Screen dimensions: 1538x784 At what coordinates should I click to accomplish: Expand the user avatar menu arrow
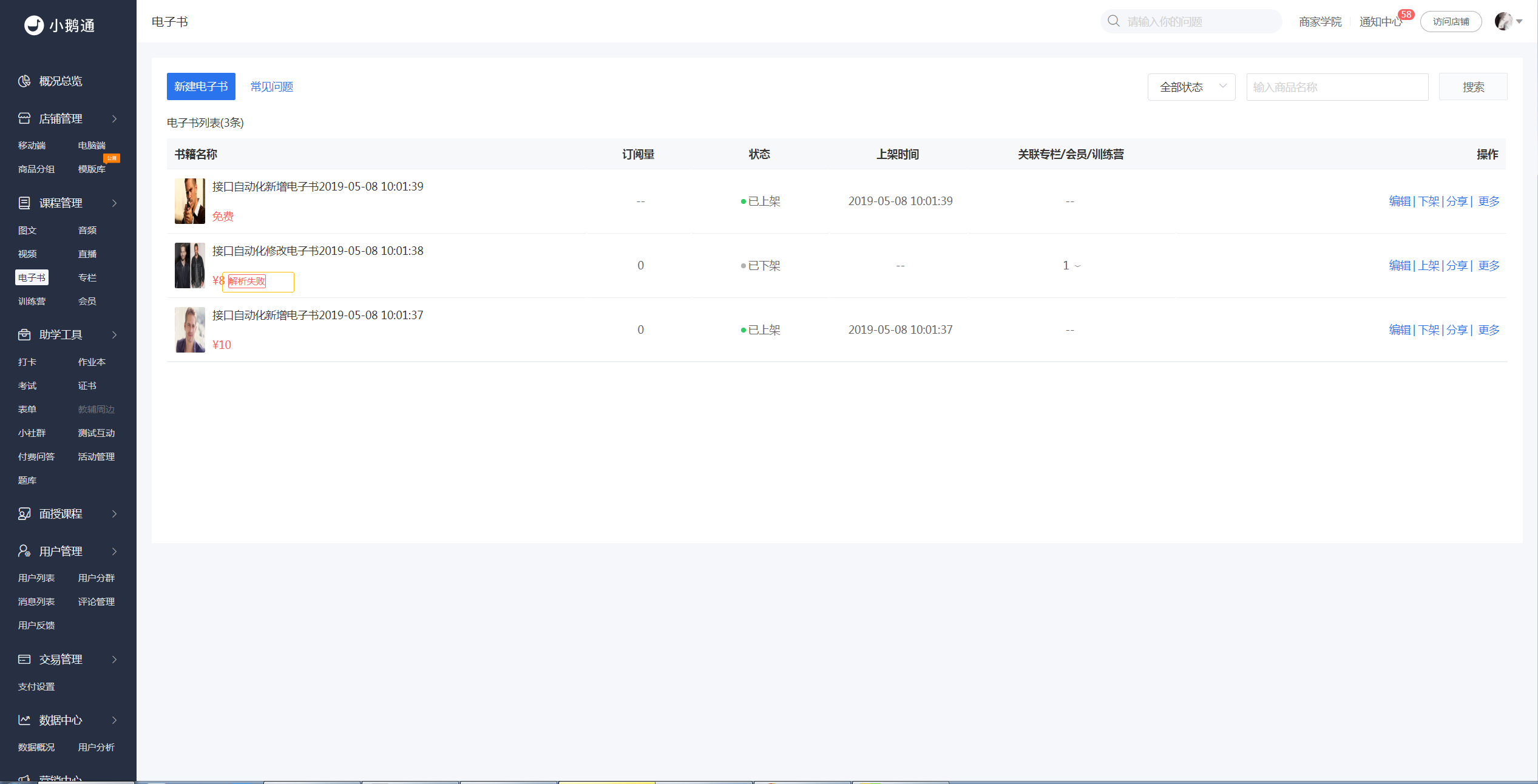1519,21
